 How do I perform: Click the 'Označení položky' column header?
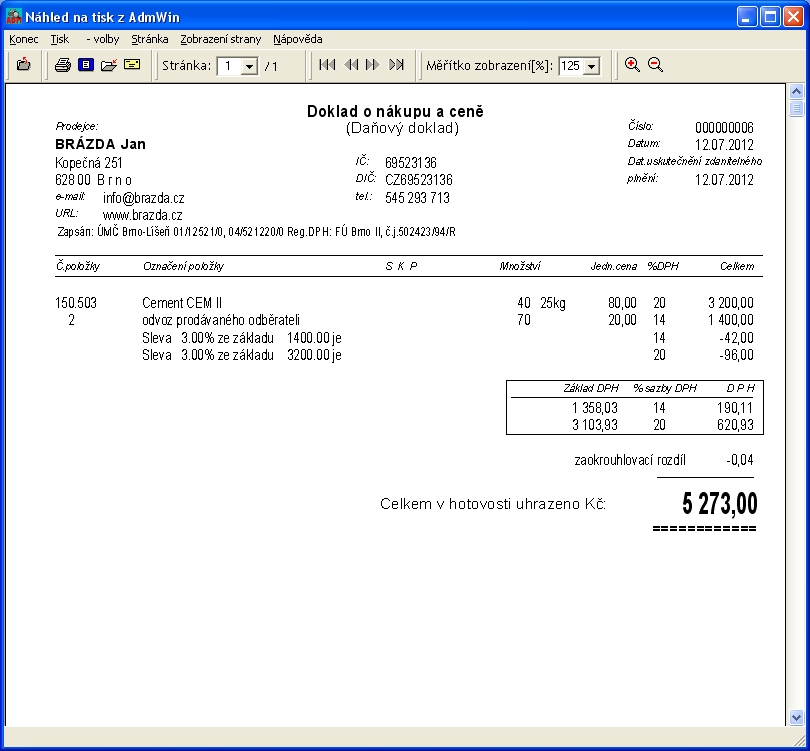coord(183,267)
